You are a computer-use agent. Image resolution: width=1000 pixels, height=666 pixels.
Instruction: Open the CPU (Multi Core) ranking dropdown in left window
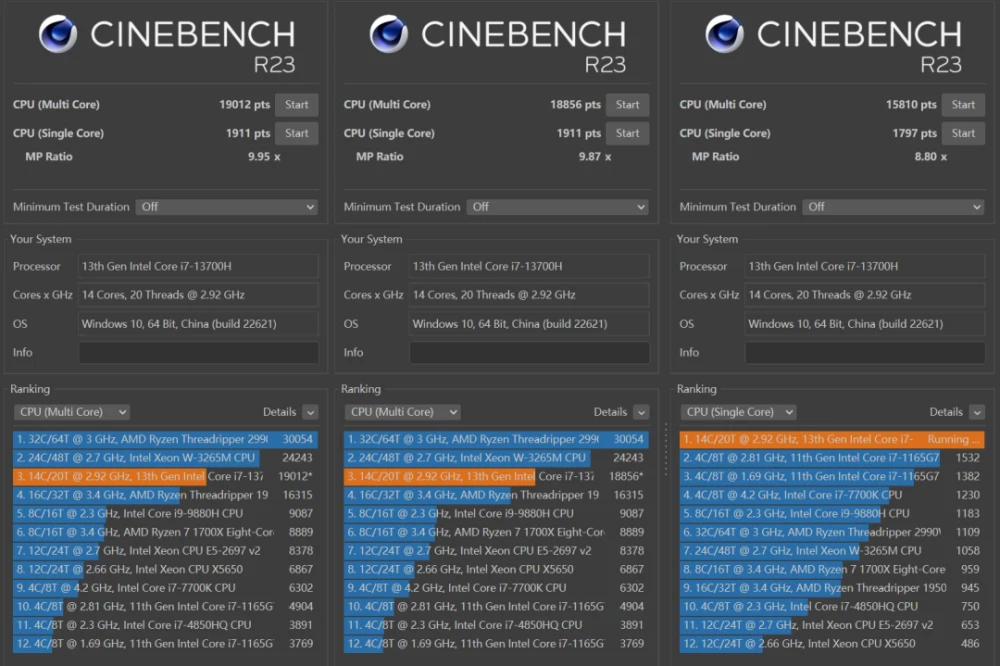click(72, 412)
